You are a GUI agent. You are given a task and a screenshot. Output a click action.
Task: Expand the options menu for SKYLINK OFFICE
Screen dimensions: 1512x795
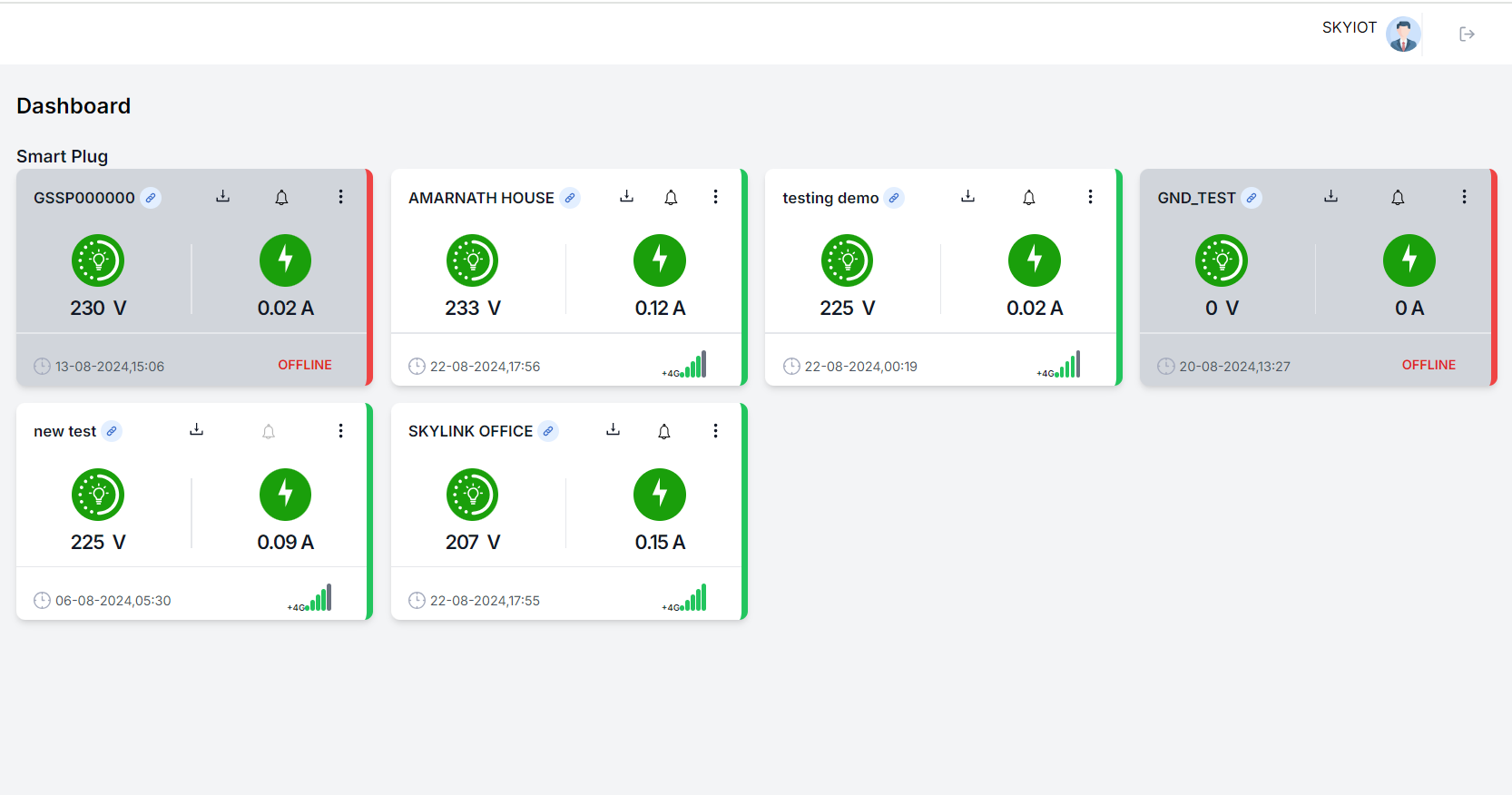[715, 431]
